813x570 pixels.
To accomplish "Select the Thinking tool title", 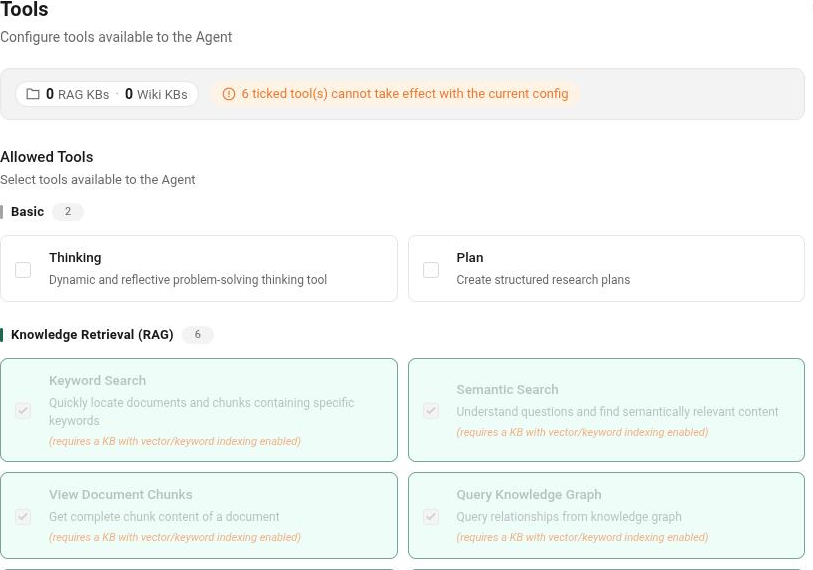I will [75, 258].
